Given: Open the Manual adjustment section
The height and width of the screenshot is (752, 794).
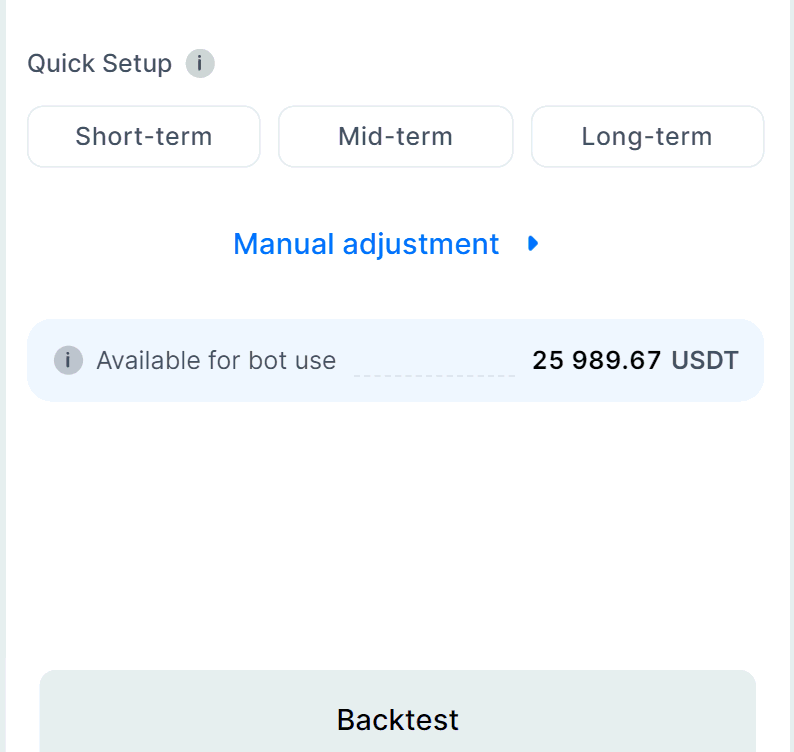Looking at the screenshot, I should (x=366, y=244).
